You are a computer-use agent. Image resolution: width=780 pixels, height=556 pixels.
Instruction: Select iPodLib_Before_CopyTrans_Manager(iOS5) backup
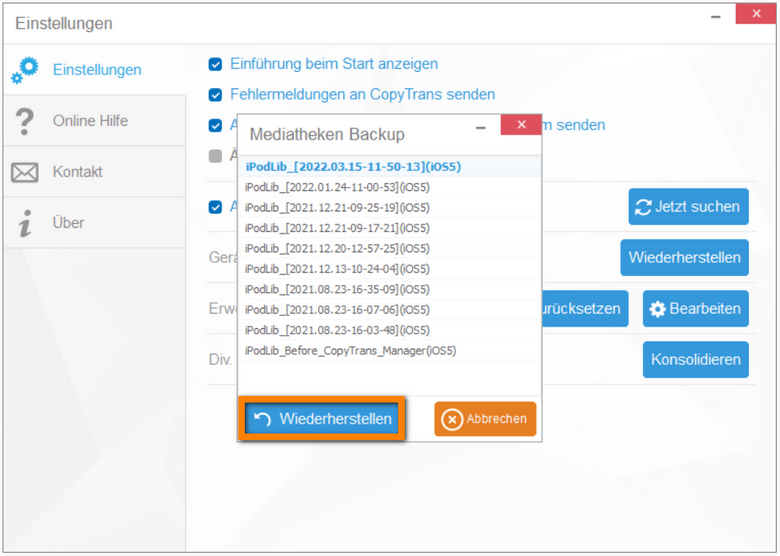click(390, 351)
